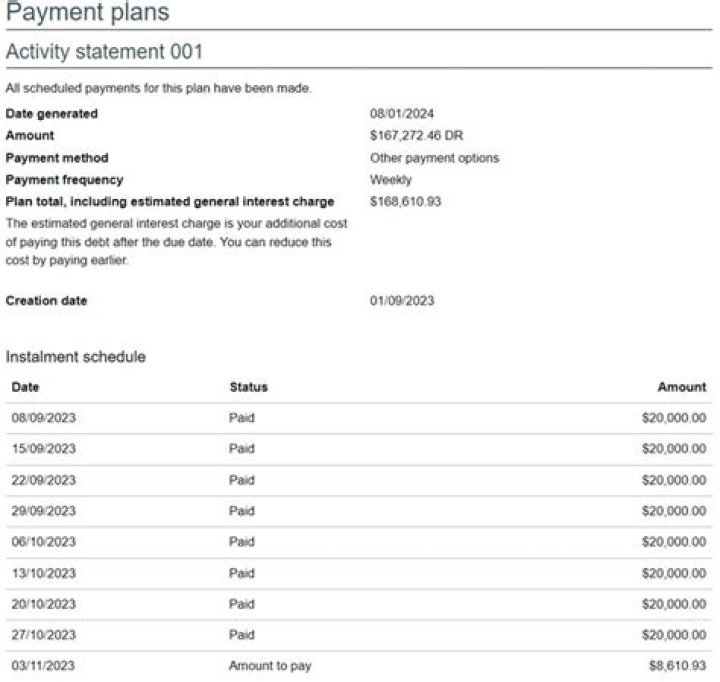Select the 08/09/2023 instalment date
The width and height of the screenshot is (720, 682).
[43, 418]
